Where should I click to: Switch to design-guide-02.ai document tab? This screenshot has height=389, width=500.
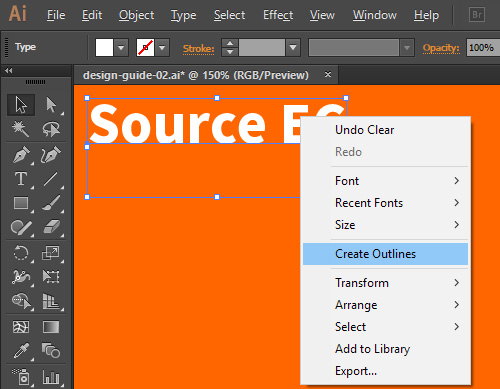pyautogui.click(x=196, y=75)
